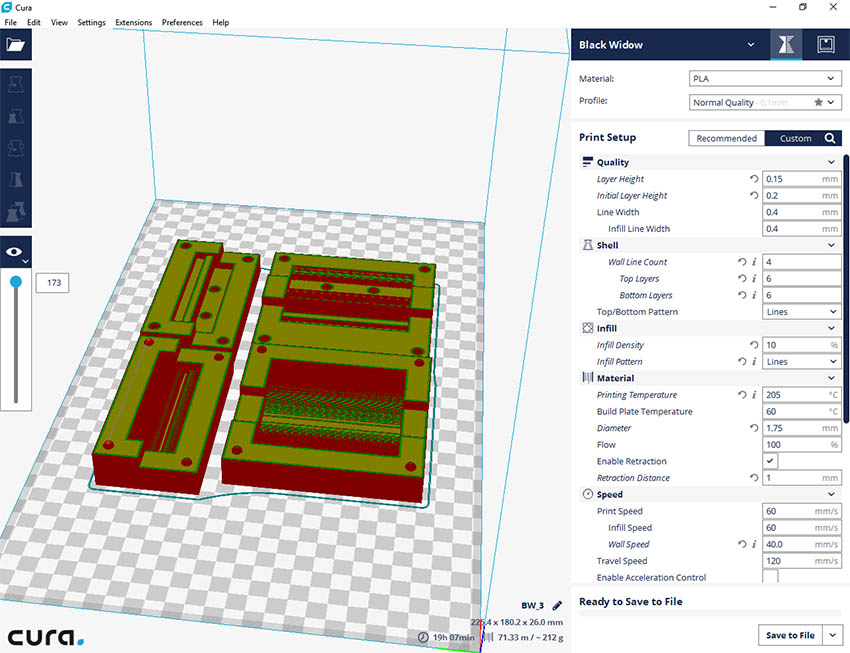The image size is (850, 653).
Task: Open Save to File options arrow
Action: click(832, 635)
